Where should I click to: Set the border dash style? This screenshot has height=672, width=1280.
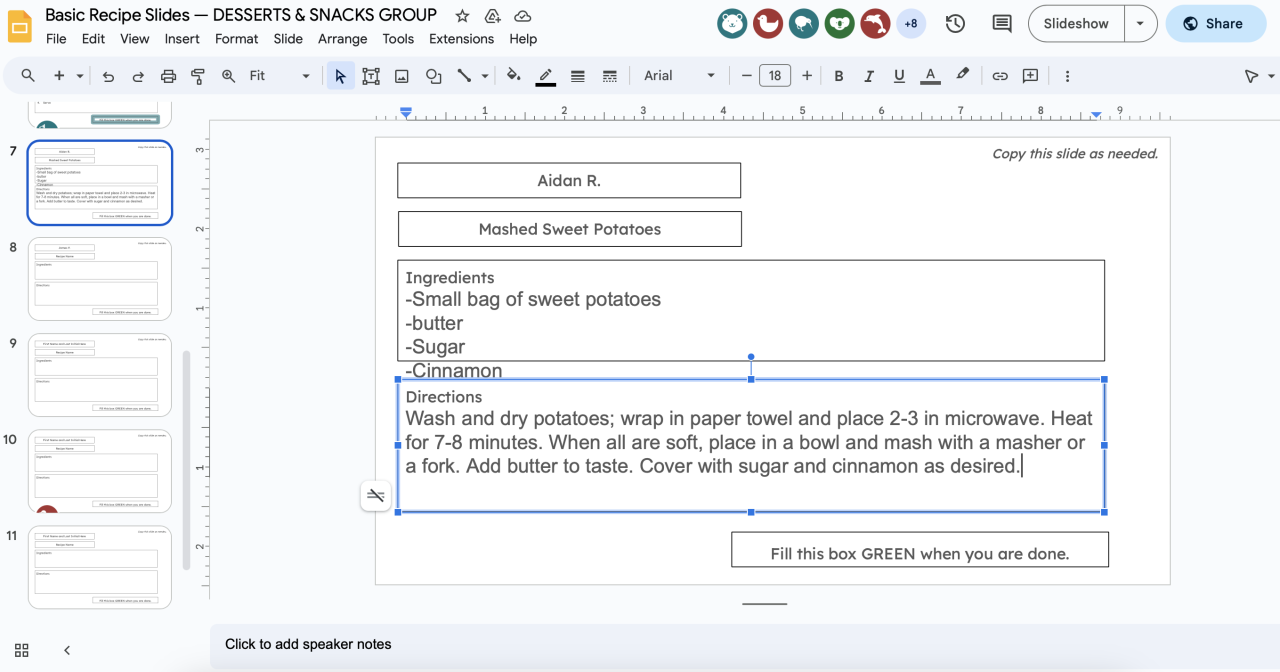[x=609, y=76]
